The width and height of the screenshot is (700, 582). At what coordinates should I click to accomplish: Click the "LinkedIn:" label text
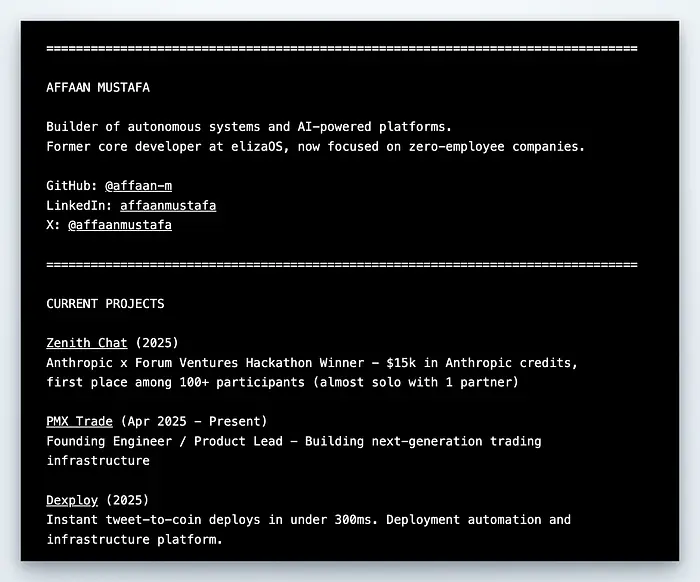pos(79,206)
